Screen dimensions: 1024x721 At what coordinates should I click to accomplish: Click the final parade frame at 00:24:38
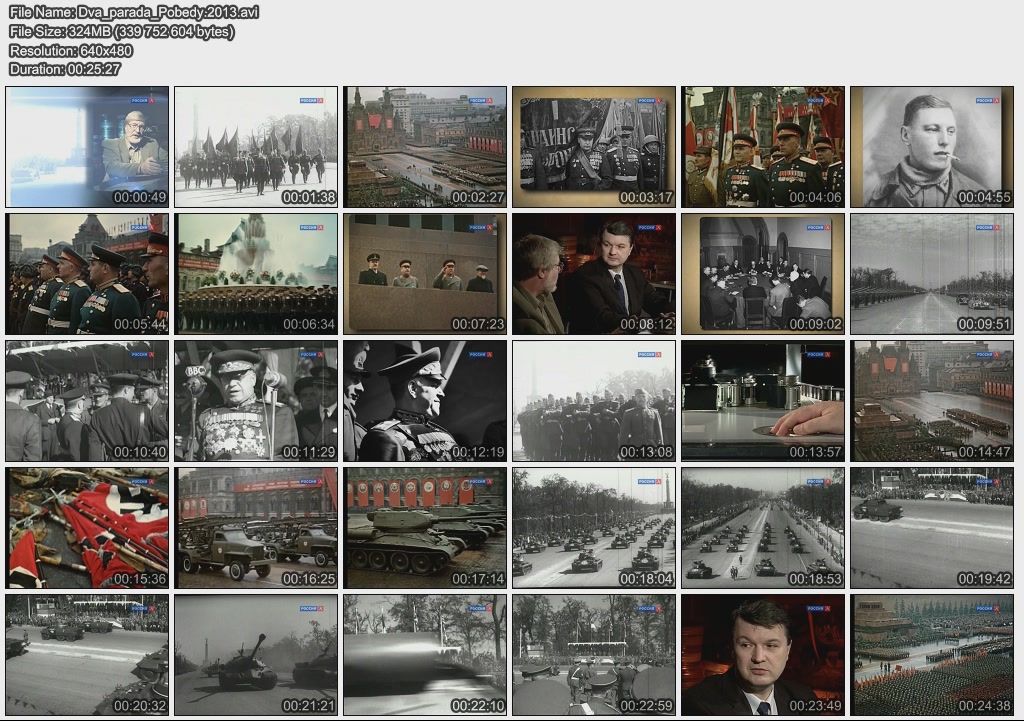[x=932, y=654]
